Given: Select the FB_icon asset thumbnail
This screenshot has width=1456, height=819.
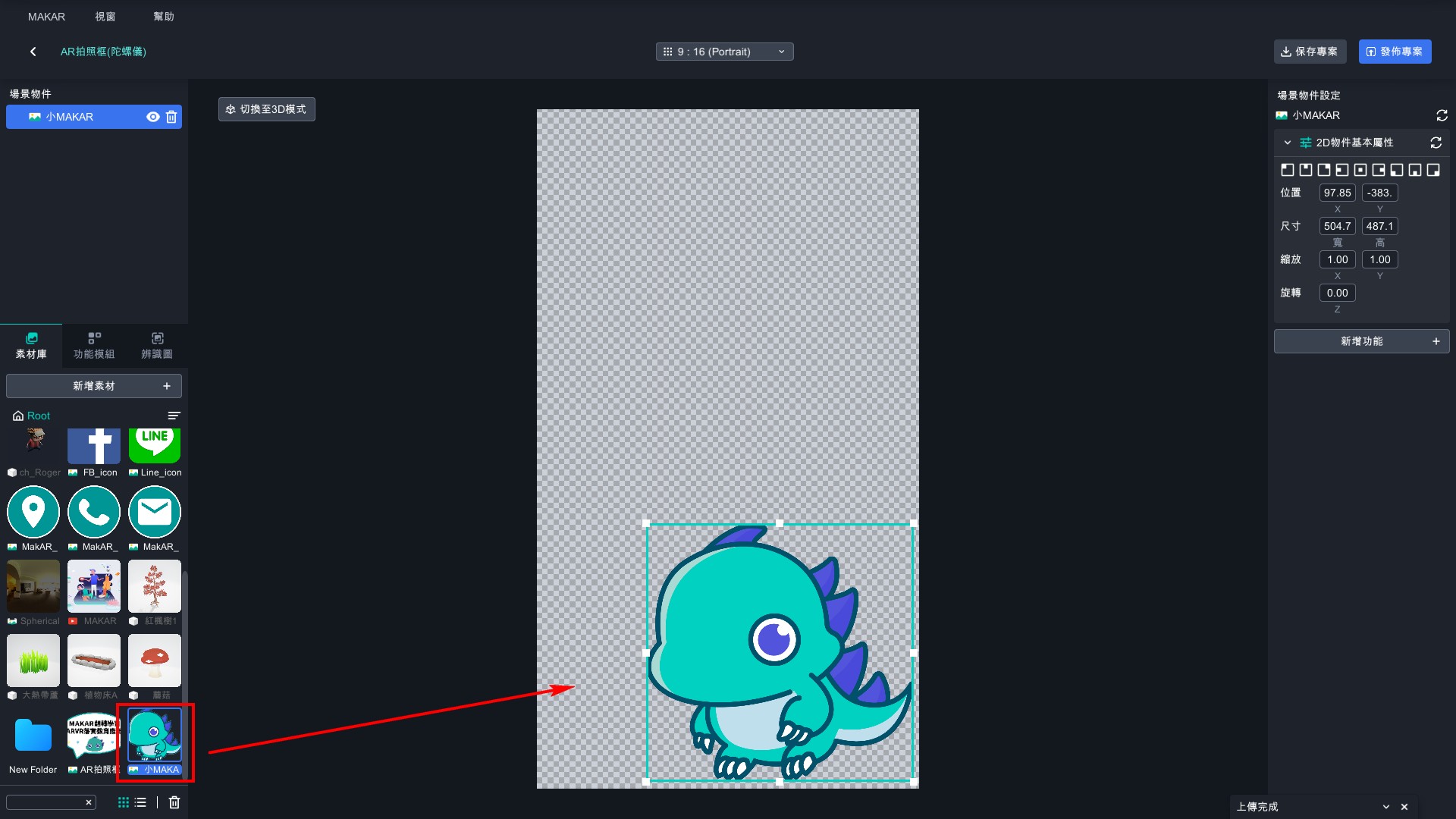Looking at the screenshot, I should 94,446.
